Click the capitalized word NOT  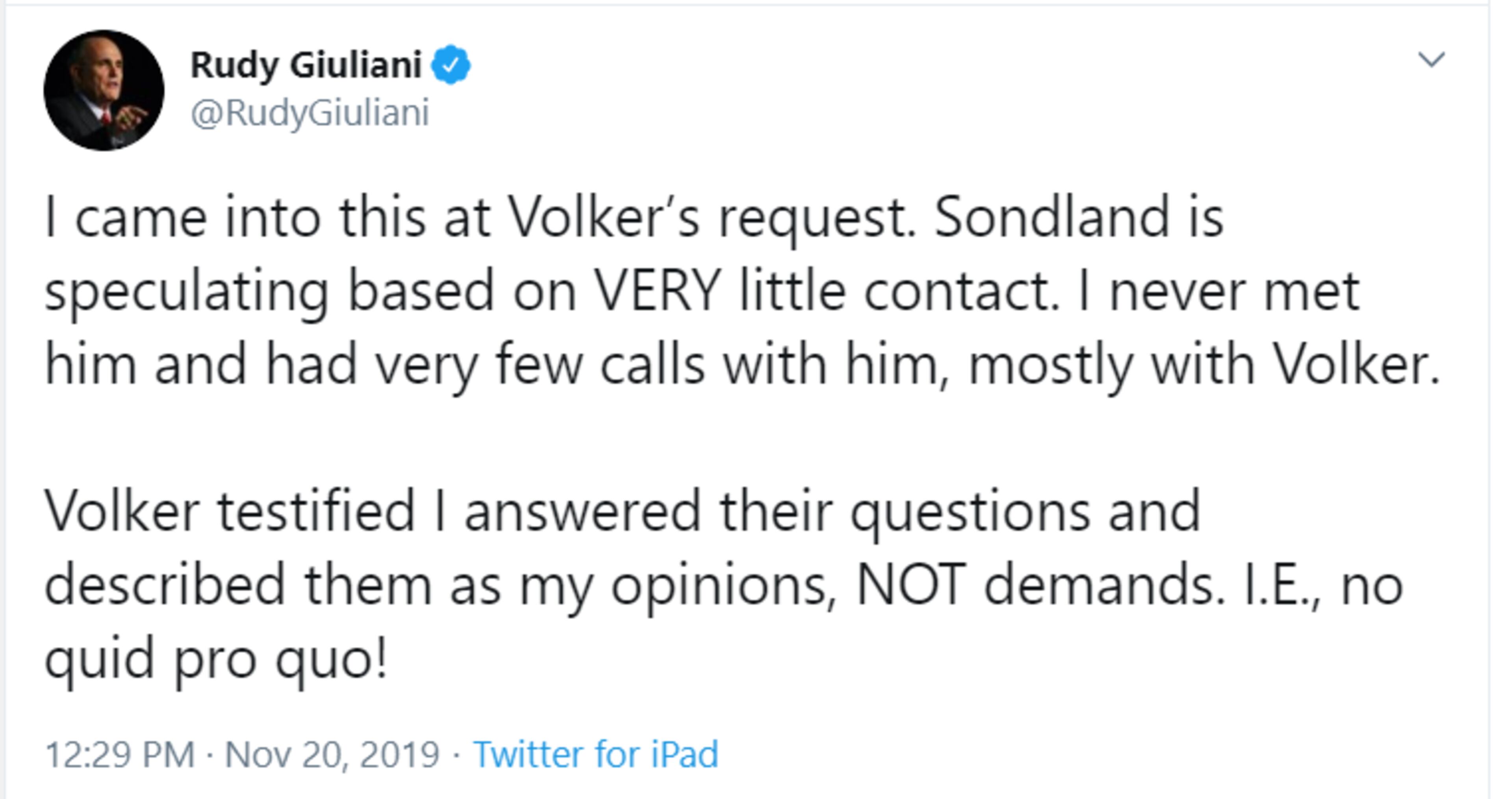coord(910,585)
